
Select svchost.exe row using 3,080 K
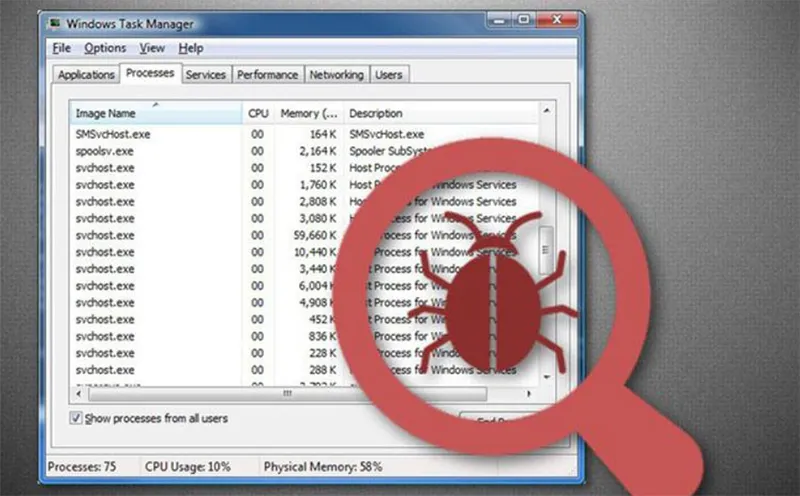tap(304, 218)
